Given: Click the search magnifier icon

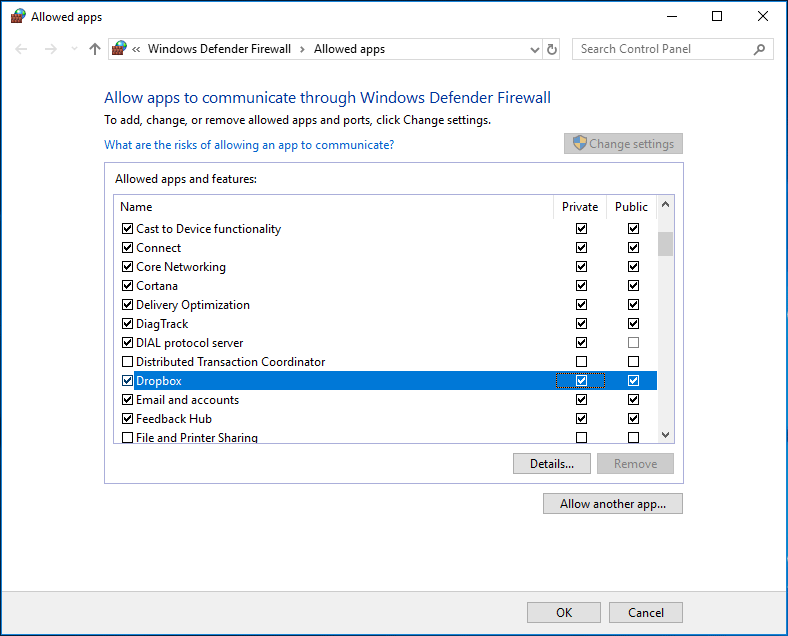Looking at the screenshot, I should (x=759, y=49).
